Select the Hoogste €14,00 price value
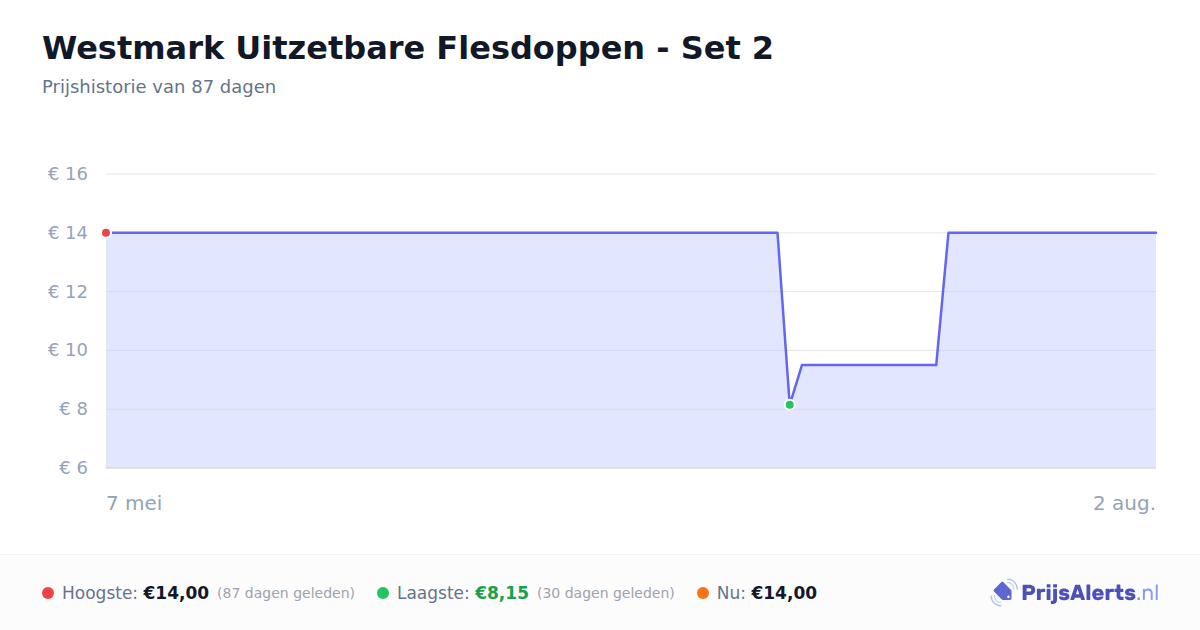Image resolution: width=1200 pixels, height=630 pixels. point(176,593)
